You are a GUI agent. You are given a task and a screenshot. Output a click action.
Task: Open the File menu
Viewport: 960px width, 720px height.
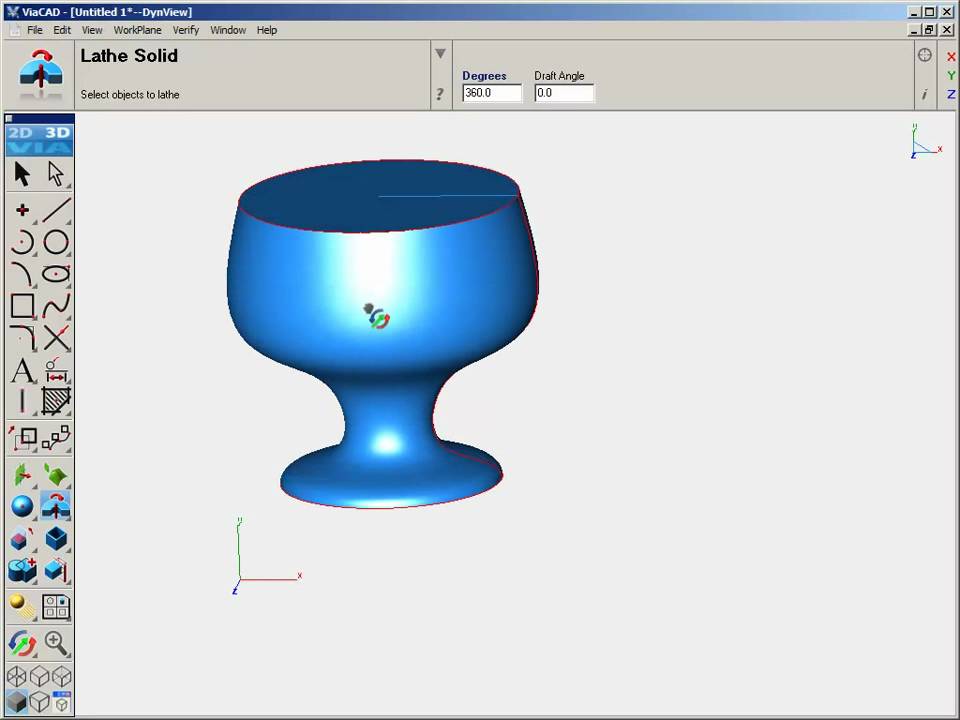click(x=35, y=30)
